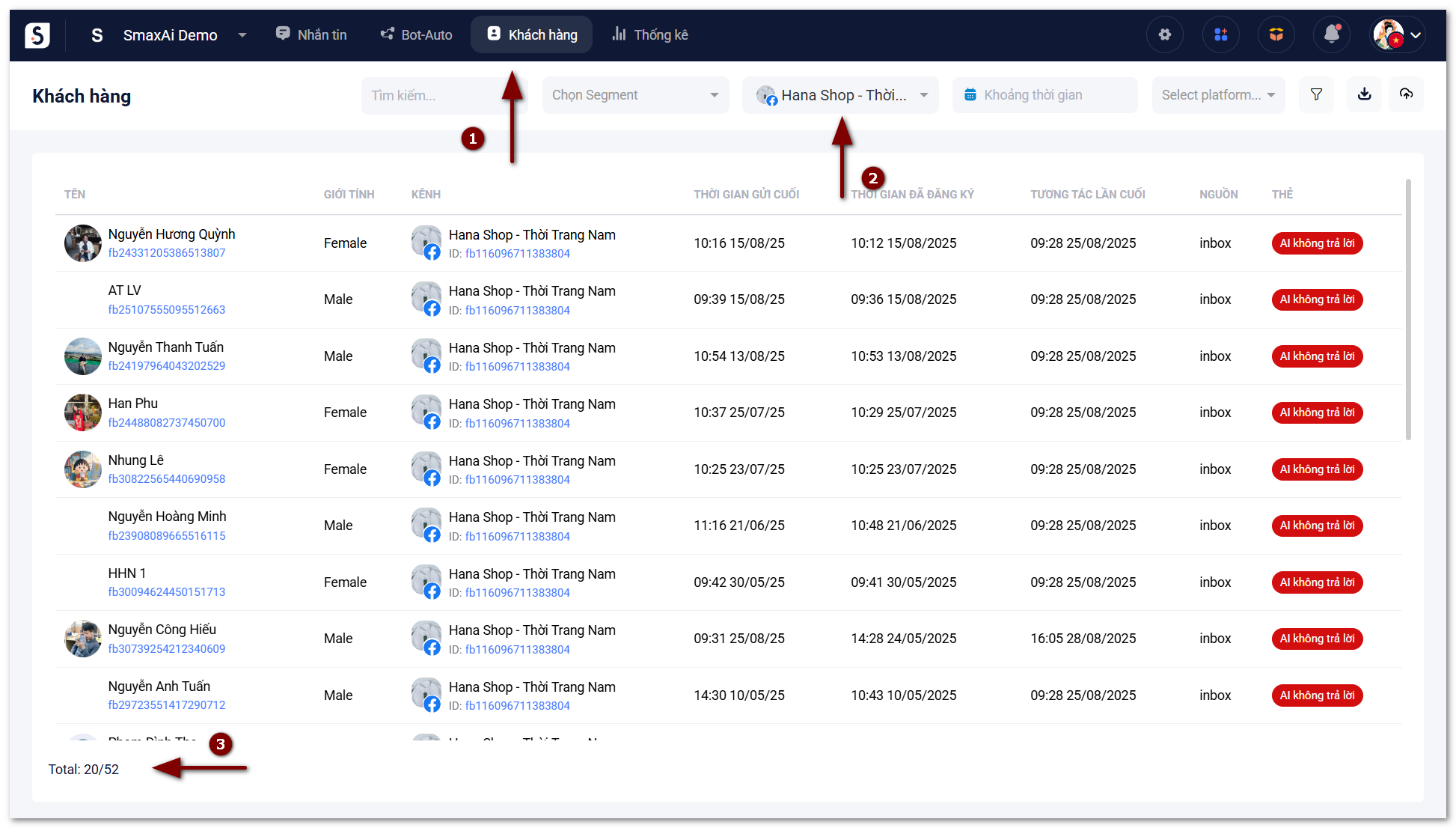Click the SmaxAi S logo
The height and width of the screenshot is (828, 1456).
pyautogui.click(x=37, y=34)
